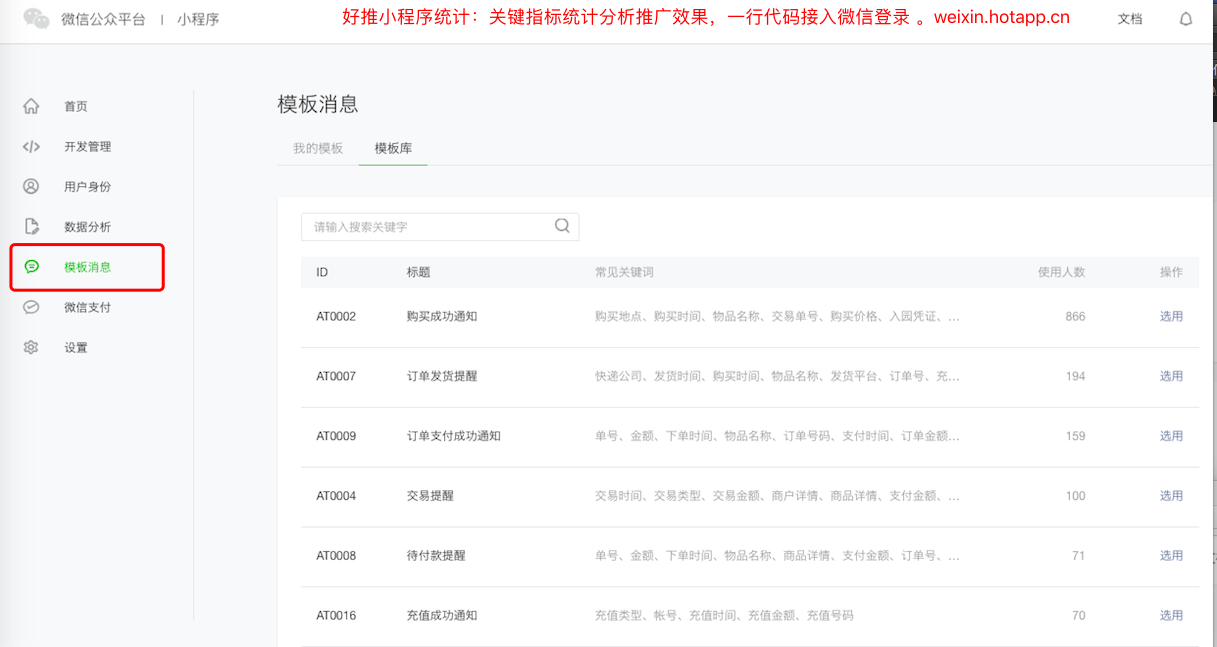Open the 文档 link in the header
The image size is (1217, 647).
(x=1130, y=19)
